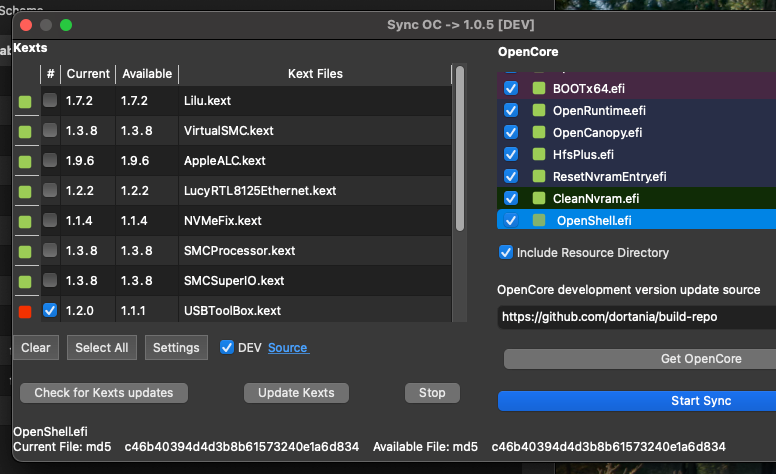Click USBToolBox current version 1.2.0

tap(80, 311)
